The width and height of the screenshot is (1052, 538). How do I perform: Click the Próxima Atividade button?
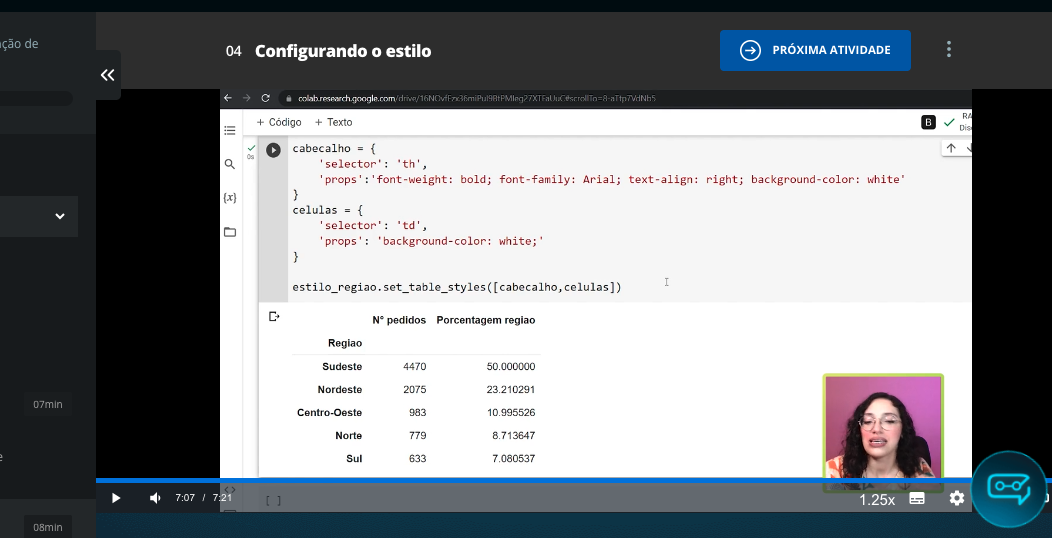(815, 50)
